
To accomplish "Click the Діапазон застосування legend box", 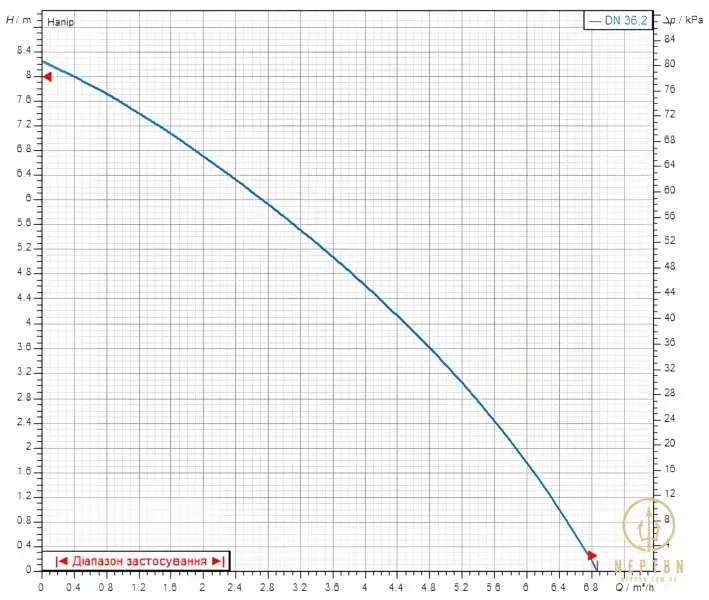I will [x=136, y=561].
